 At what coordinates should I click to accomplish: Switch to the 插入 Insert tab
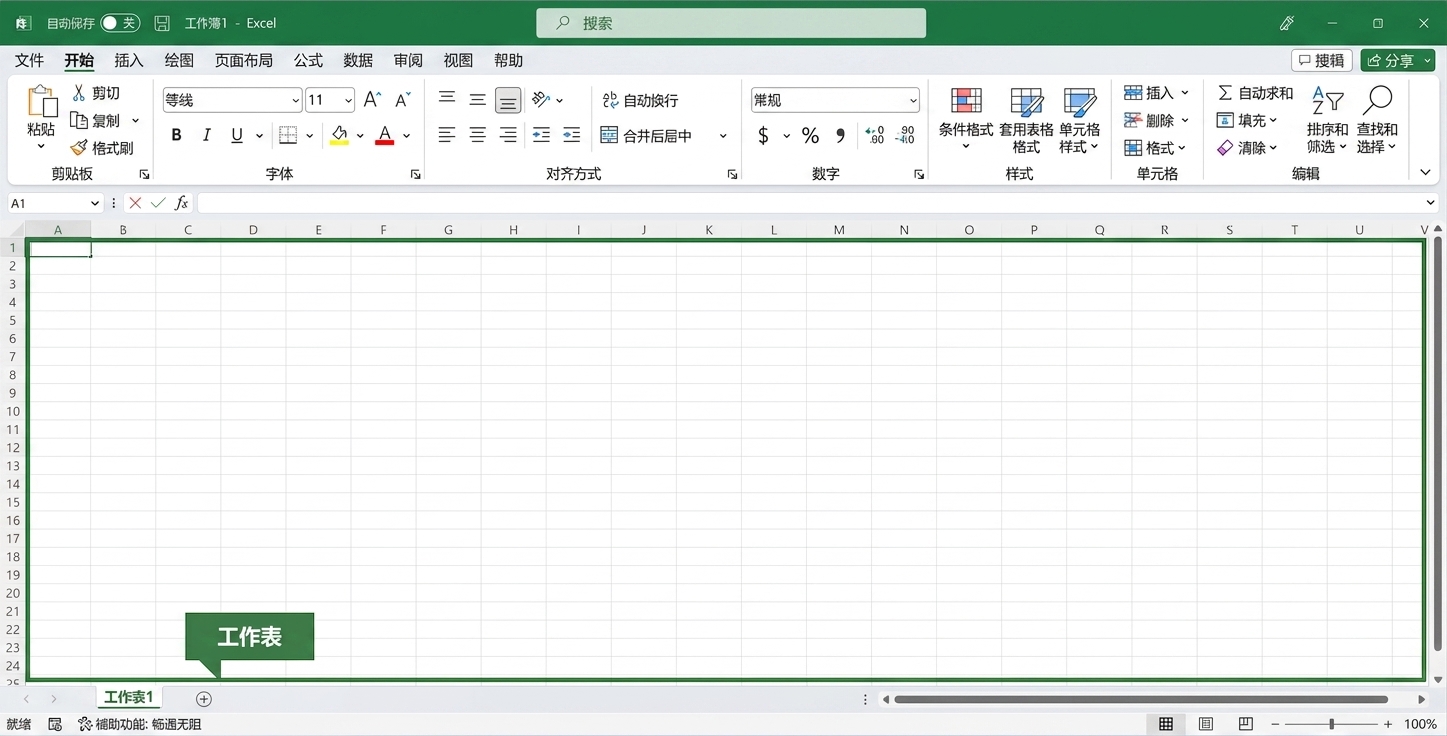(x=129, y=61)
